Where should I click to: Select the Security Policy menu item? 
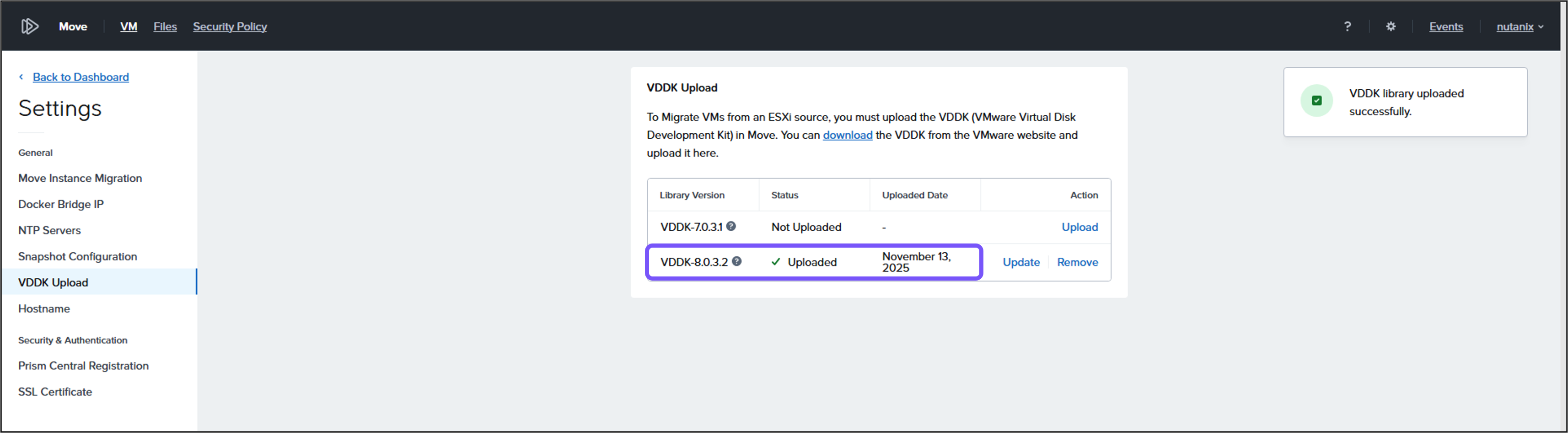pyautogui.click(x=230, y=26)
